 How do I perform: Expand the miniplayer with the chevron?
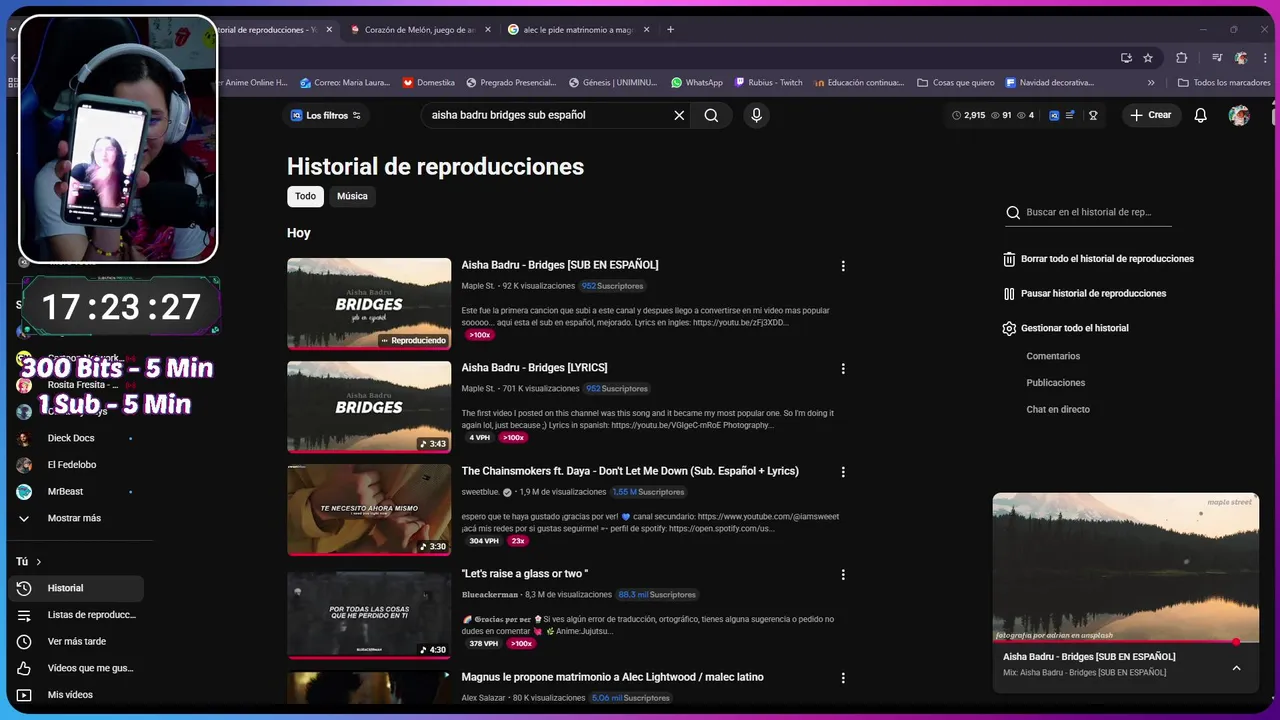click(x=1236, y=668)
